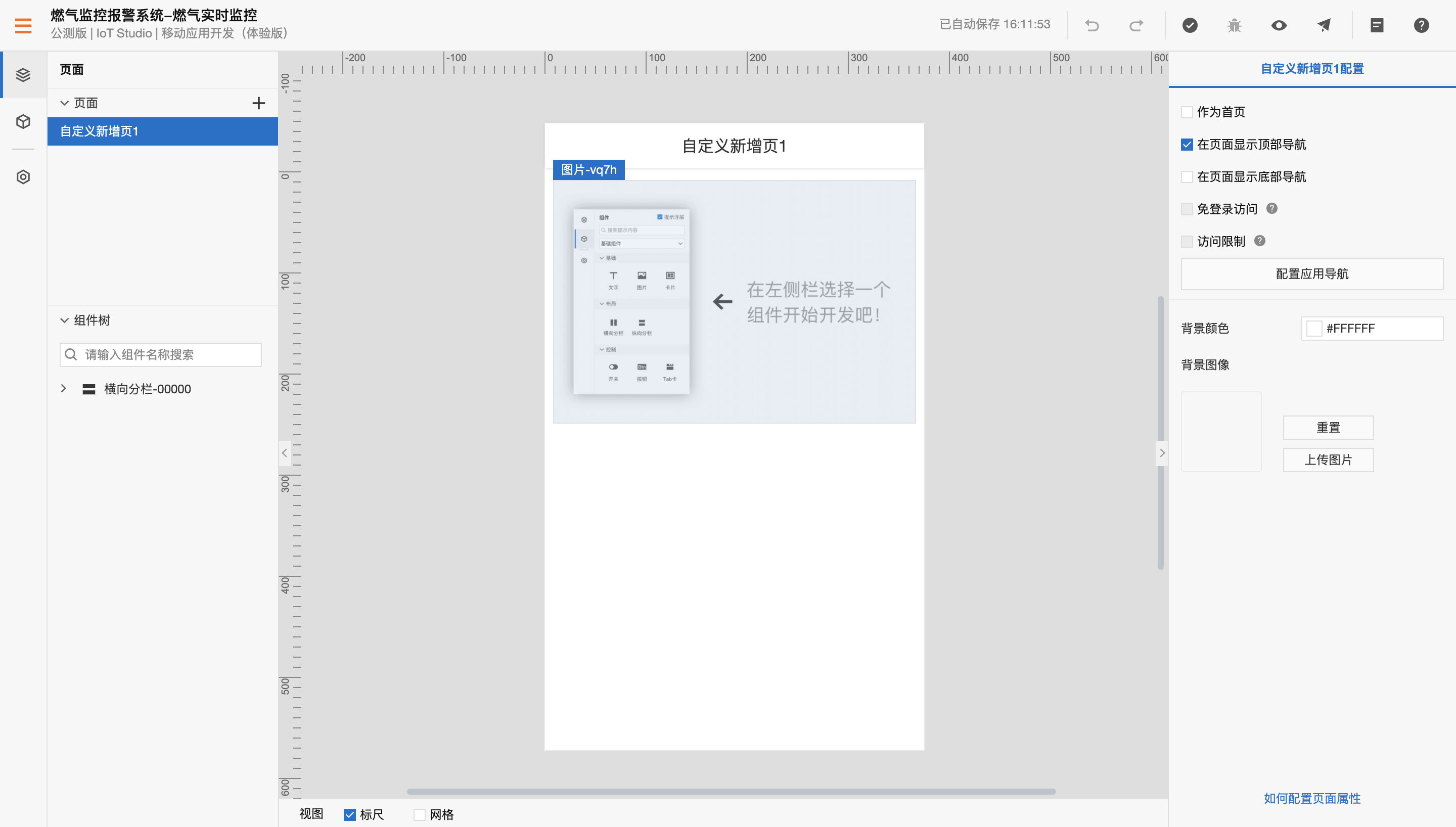Click the redo arrow icon
Screen dimensions: 1456x827
click(1136, 26)
